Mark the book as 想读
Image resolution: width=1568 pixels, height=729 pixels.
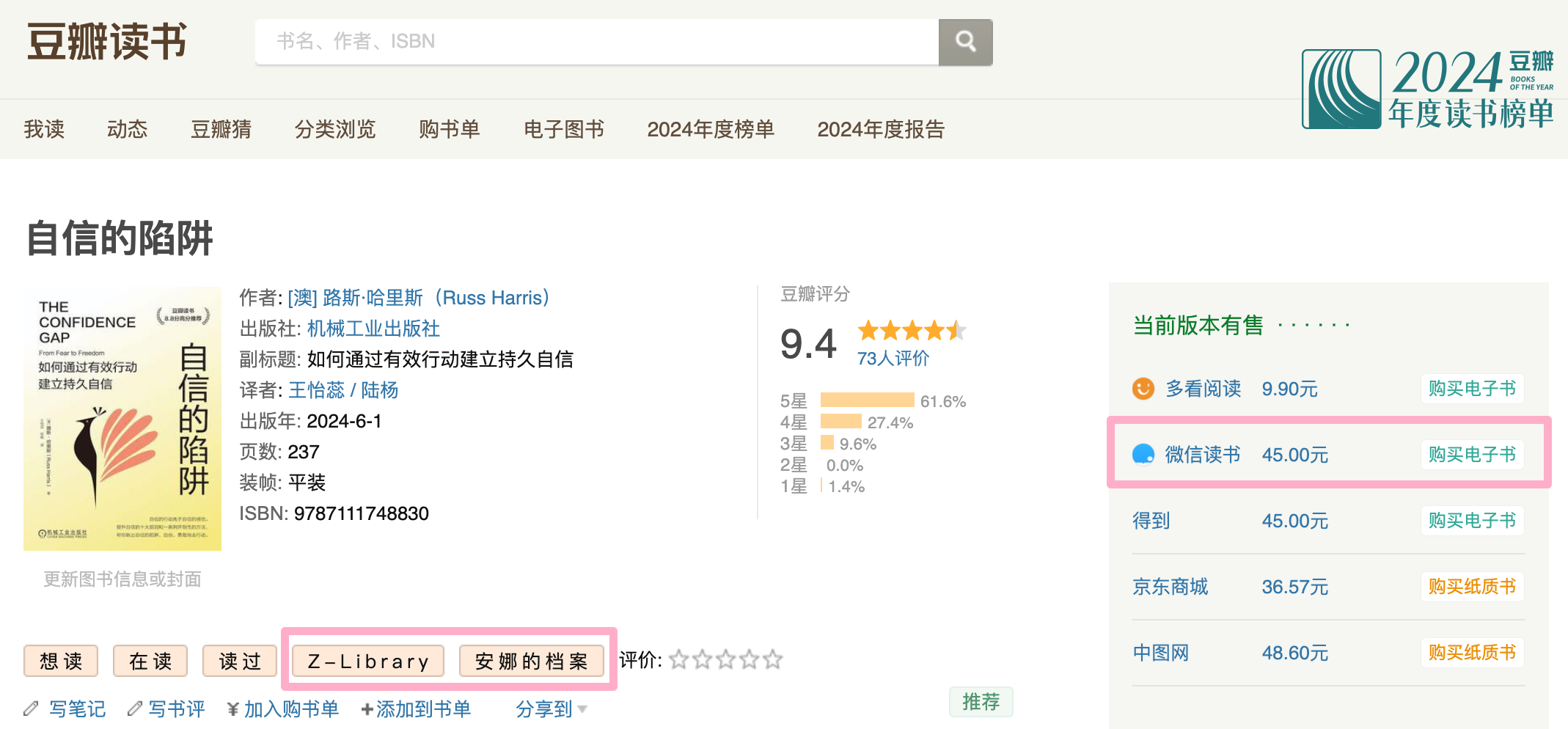click(x=61, y=661)
